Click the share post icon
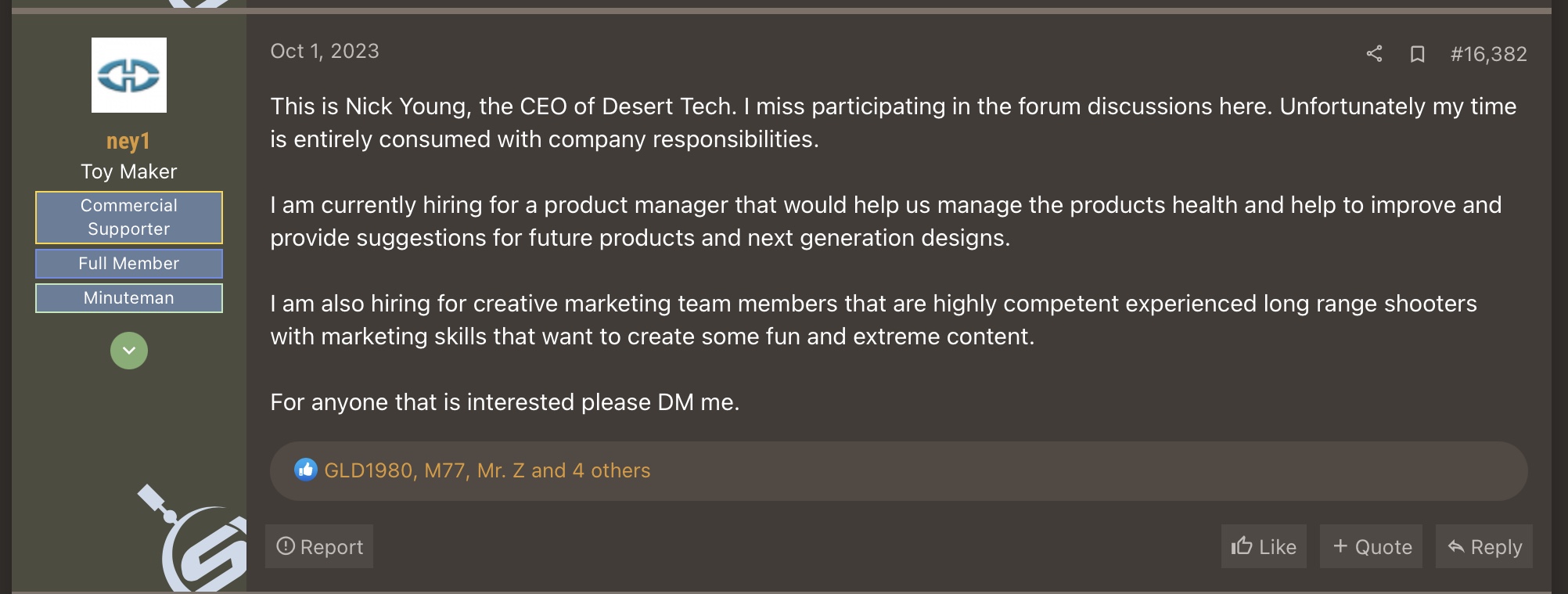The width and height of the screenshot is (1568, 594). (1374, 53)
